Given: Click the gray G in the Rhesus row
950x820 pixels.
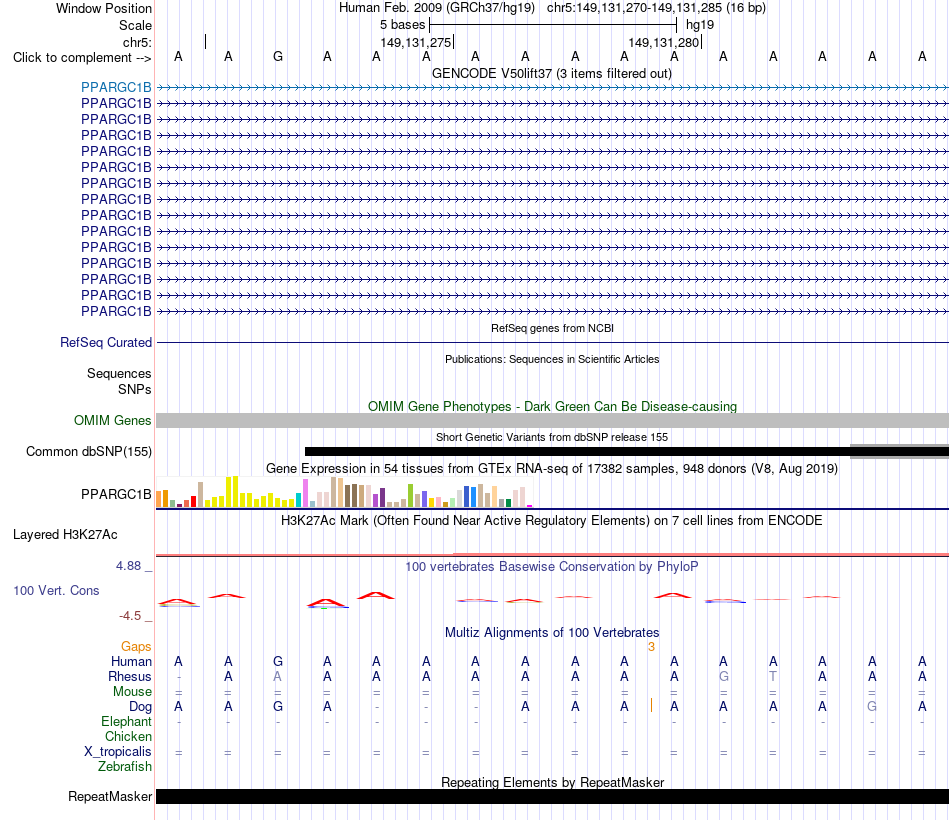Looking at the screenshot, I should [x=723, y=676].
